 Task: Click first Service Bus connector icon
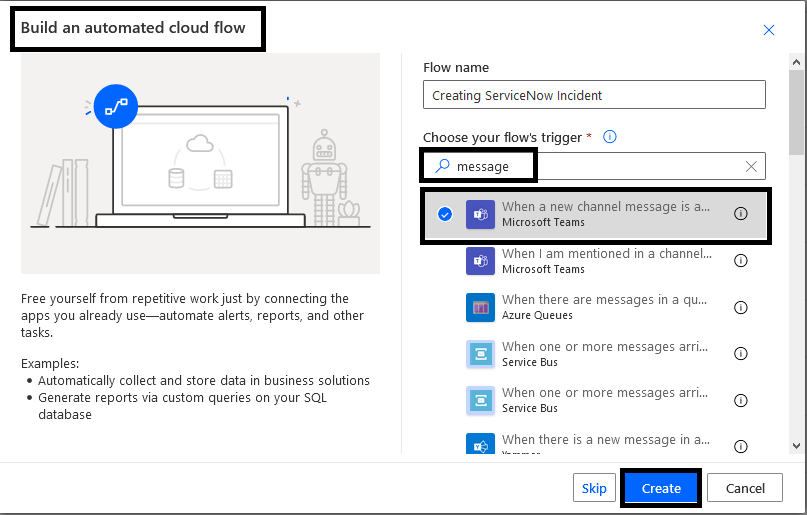(x=480, y=354)
